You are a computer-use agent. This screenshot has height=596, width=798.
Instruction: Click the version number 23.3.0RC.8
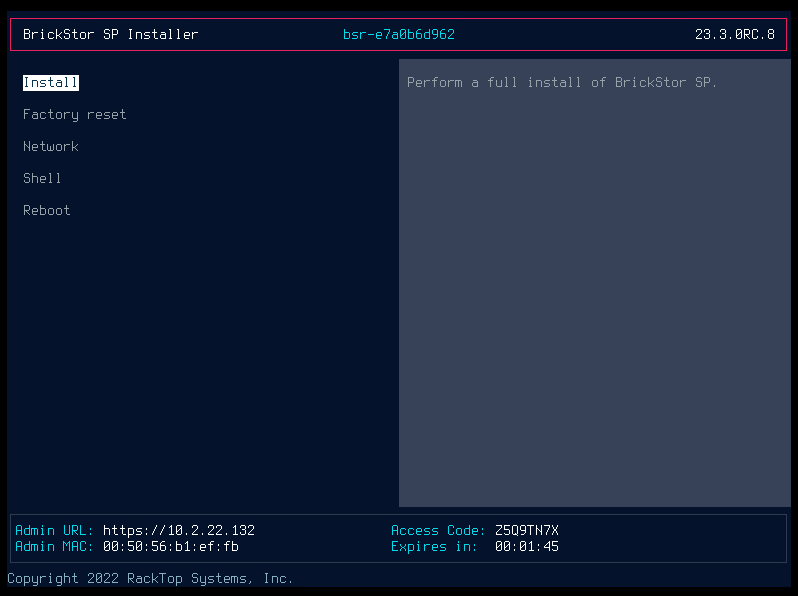coord(734,35)
